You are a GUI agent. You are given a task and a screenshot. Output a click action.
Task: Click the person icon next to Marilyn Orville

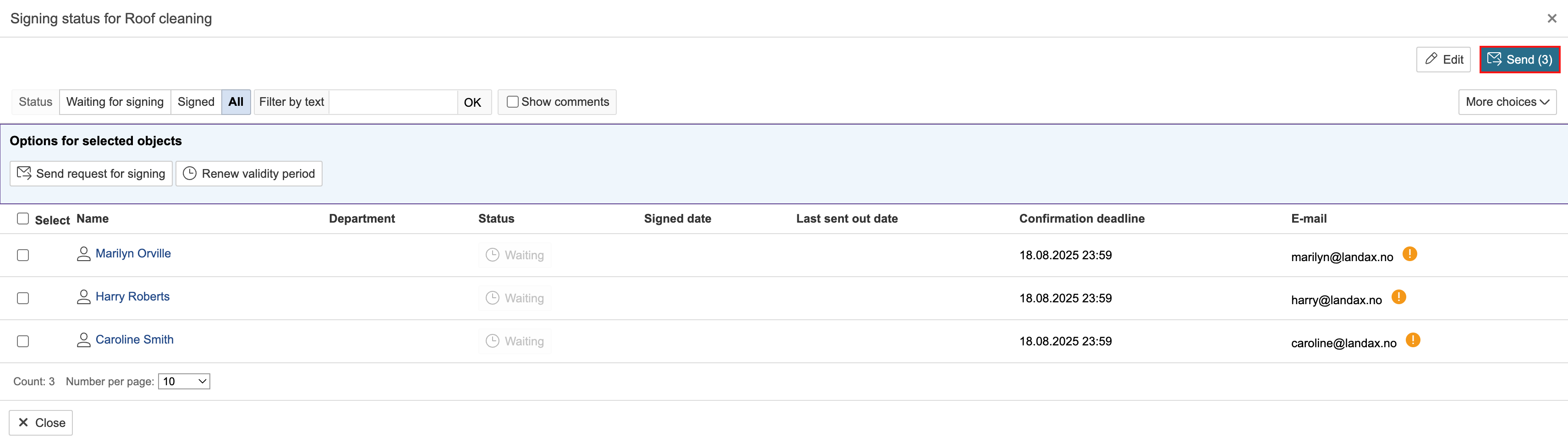[x=84, y=254]
